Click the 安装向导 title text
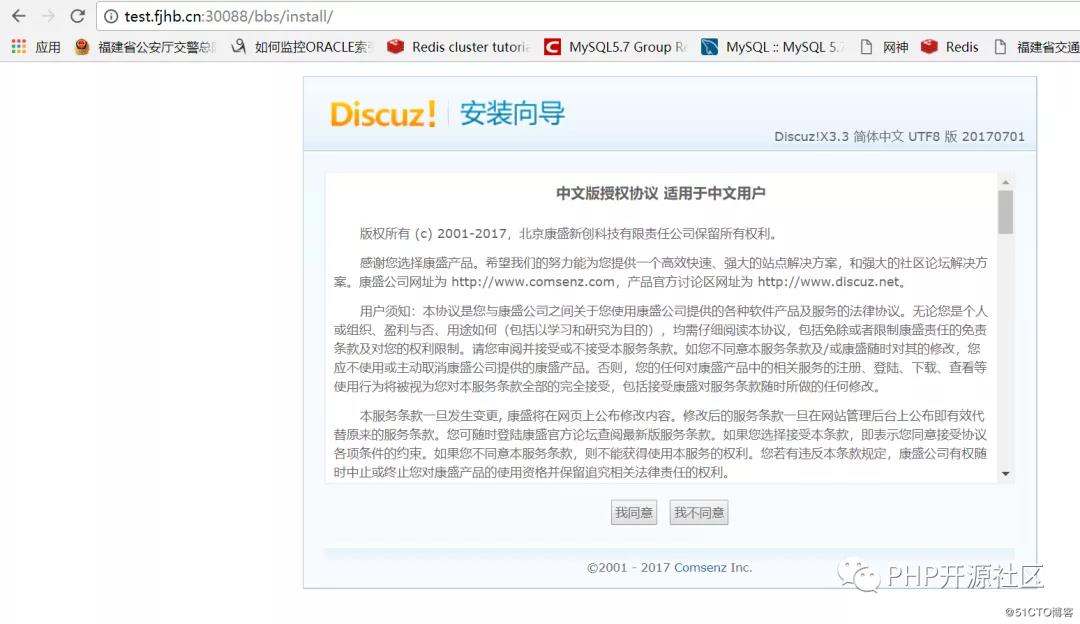 512,114
